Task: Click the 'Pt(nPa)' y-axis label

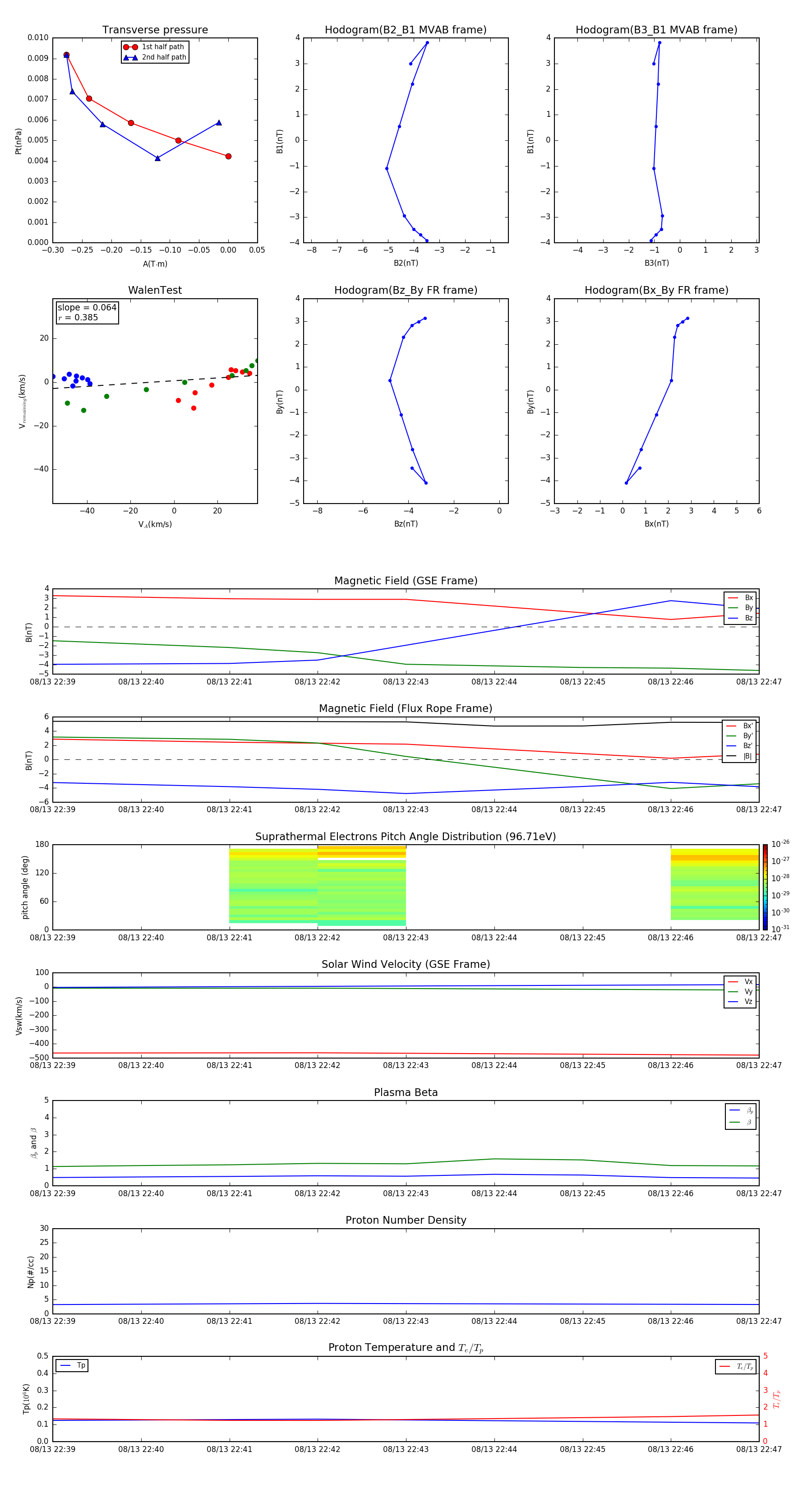Action: [x=18, y=140]
